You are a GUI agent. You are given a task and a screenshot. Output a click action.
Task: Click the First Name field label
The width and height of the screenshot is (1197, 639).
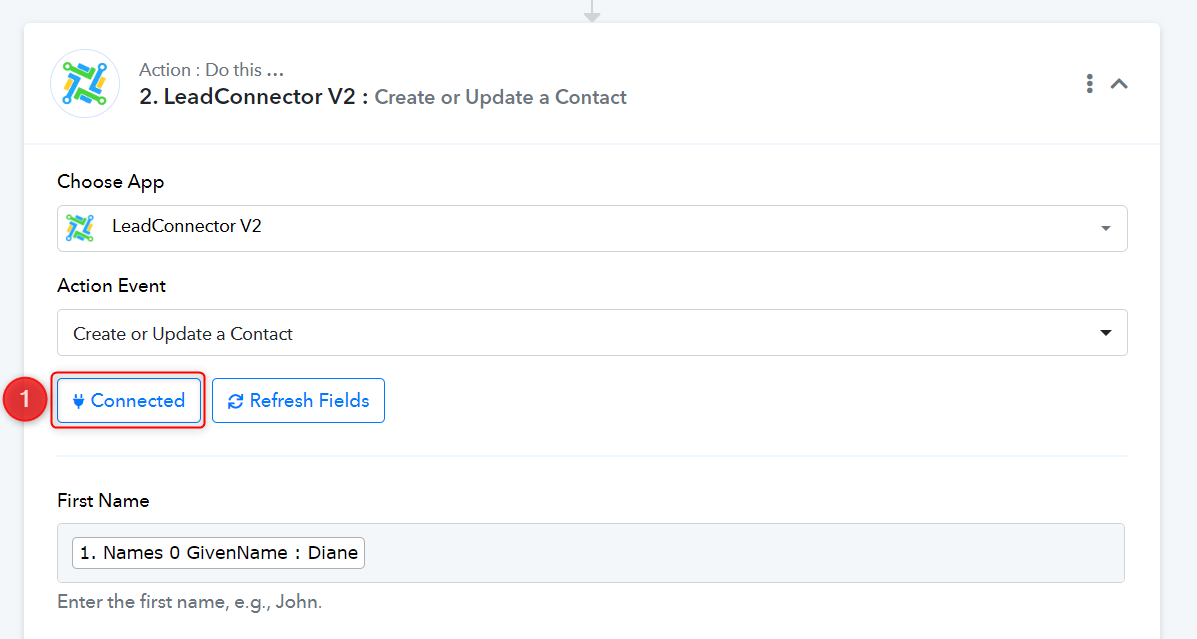tap(103, 501)
